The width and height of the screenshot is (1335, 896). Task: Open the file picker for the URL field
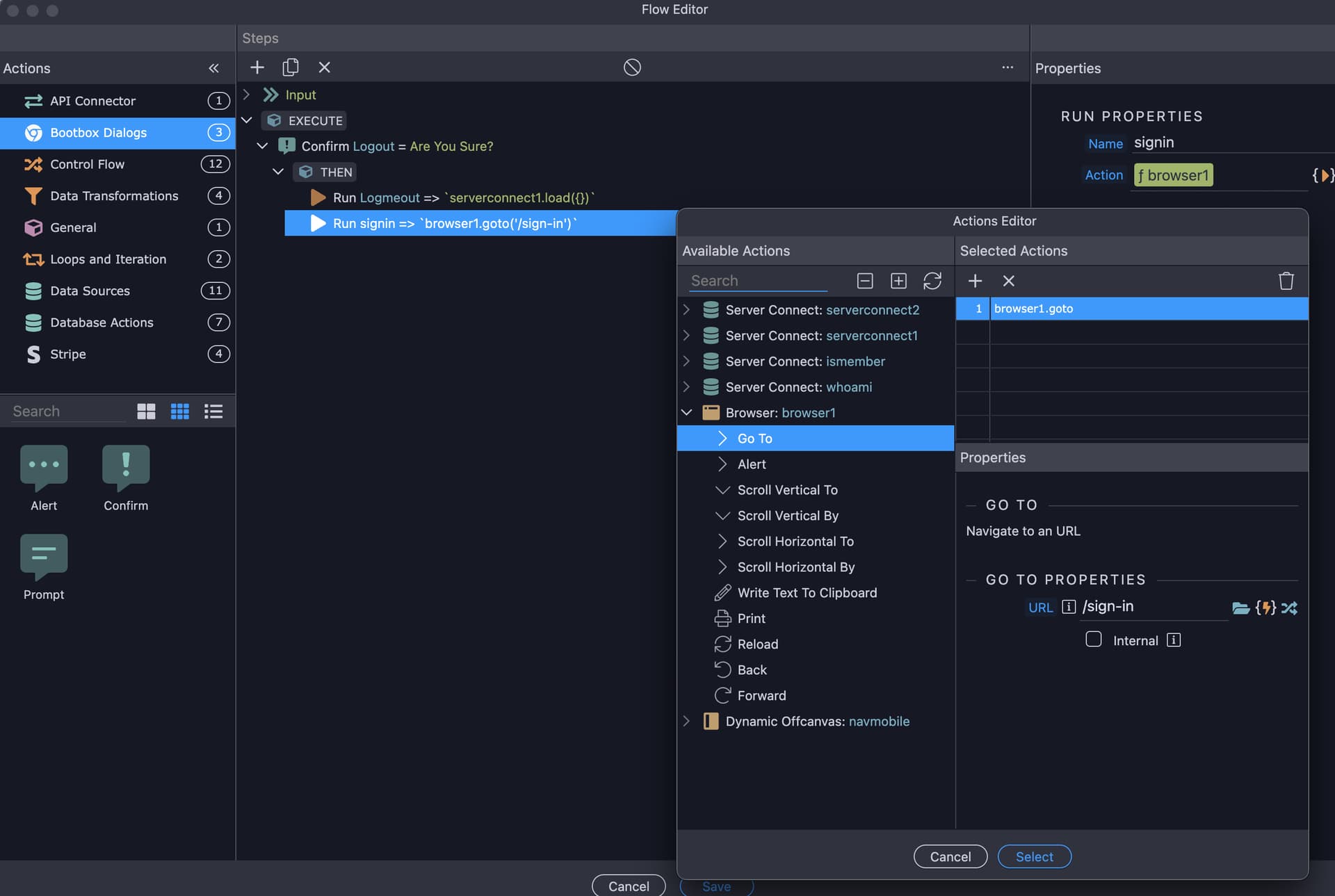[x=1241, y=608]
